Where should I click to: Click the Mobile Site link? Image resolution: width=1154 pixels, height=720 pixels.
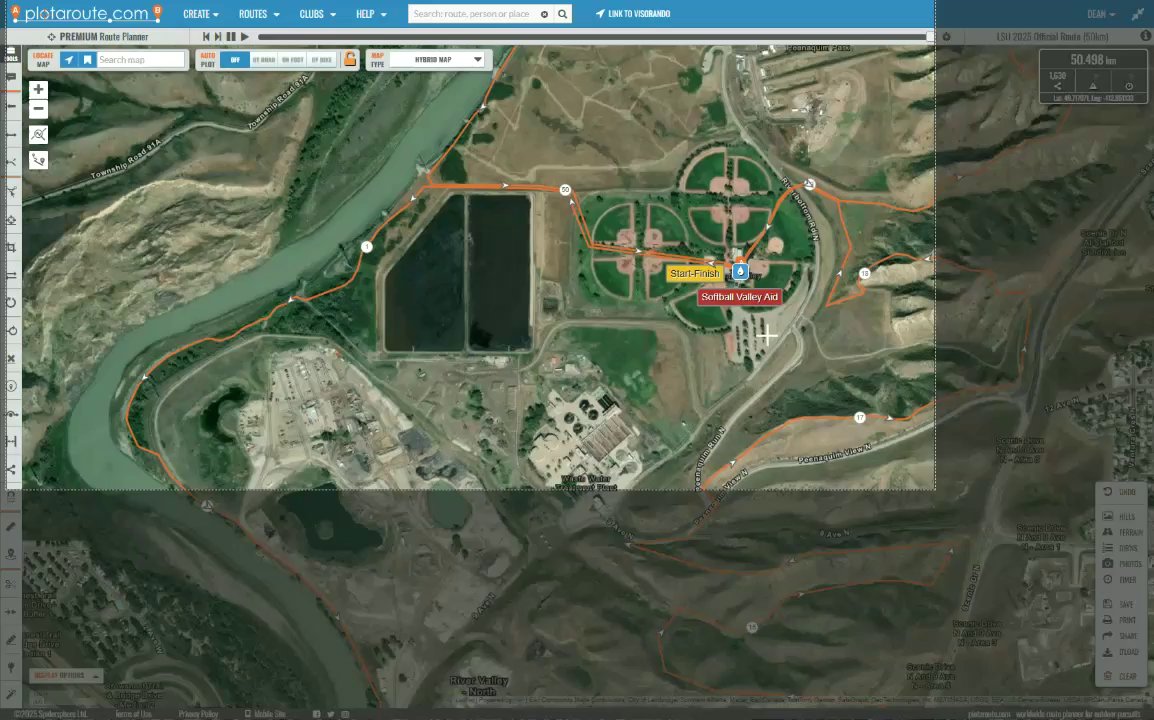click(265, 713)
